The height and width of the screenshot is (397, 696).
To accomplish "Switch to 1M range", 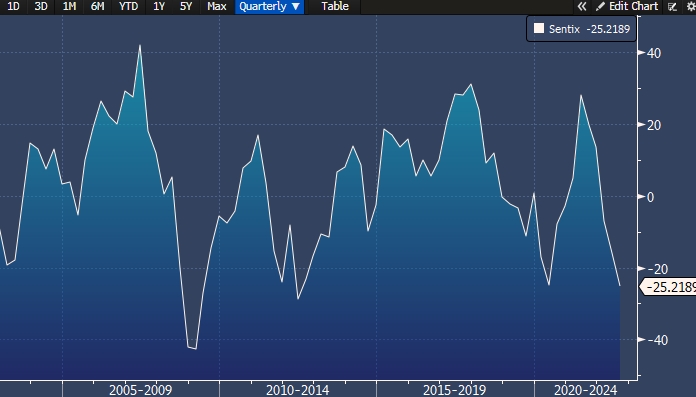I will click(x=69, y=7).
